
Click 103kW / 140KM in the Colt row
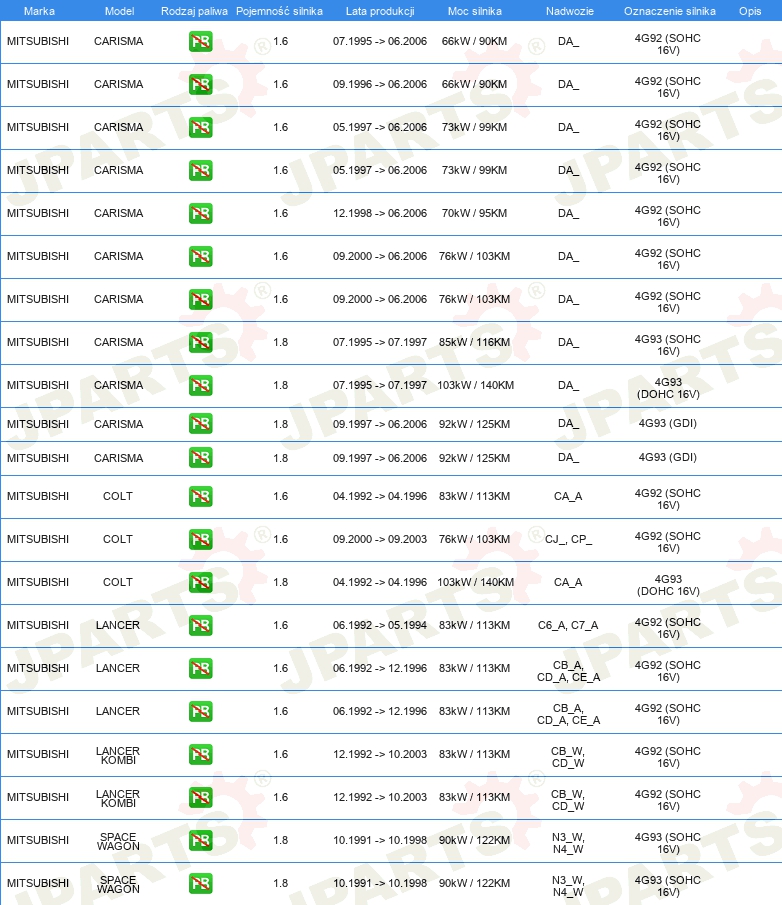pos(476,582)
